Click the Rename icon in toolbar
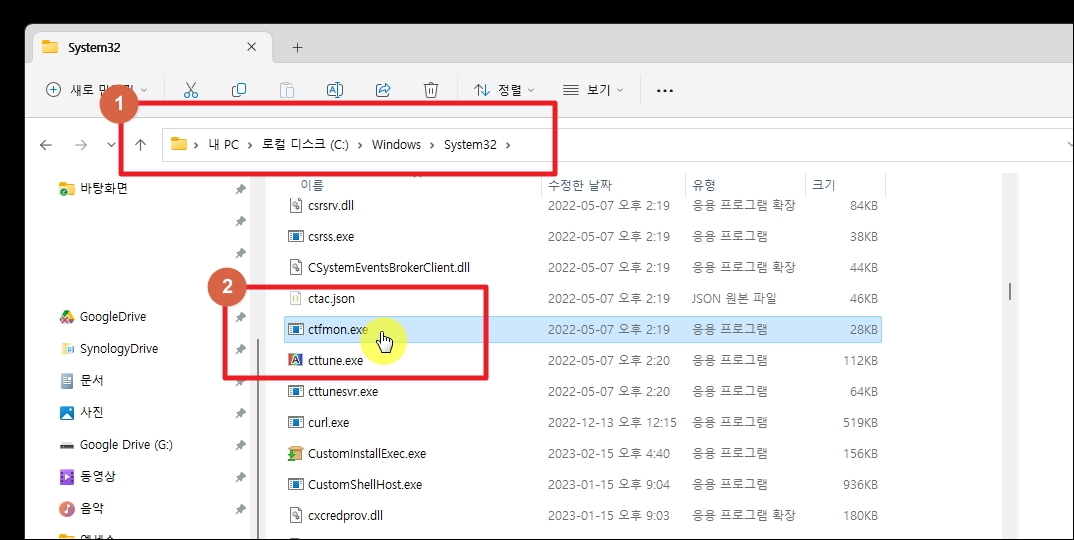The height and width of the screenshot is (540, 1074). tap(334, 90)
